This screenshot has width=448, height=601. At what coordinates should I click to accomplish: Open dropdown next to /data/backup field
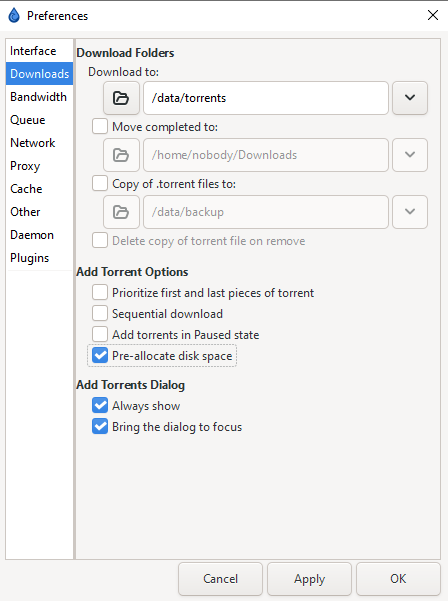410,212
